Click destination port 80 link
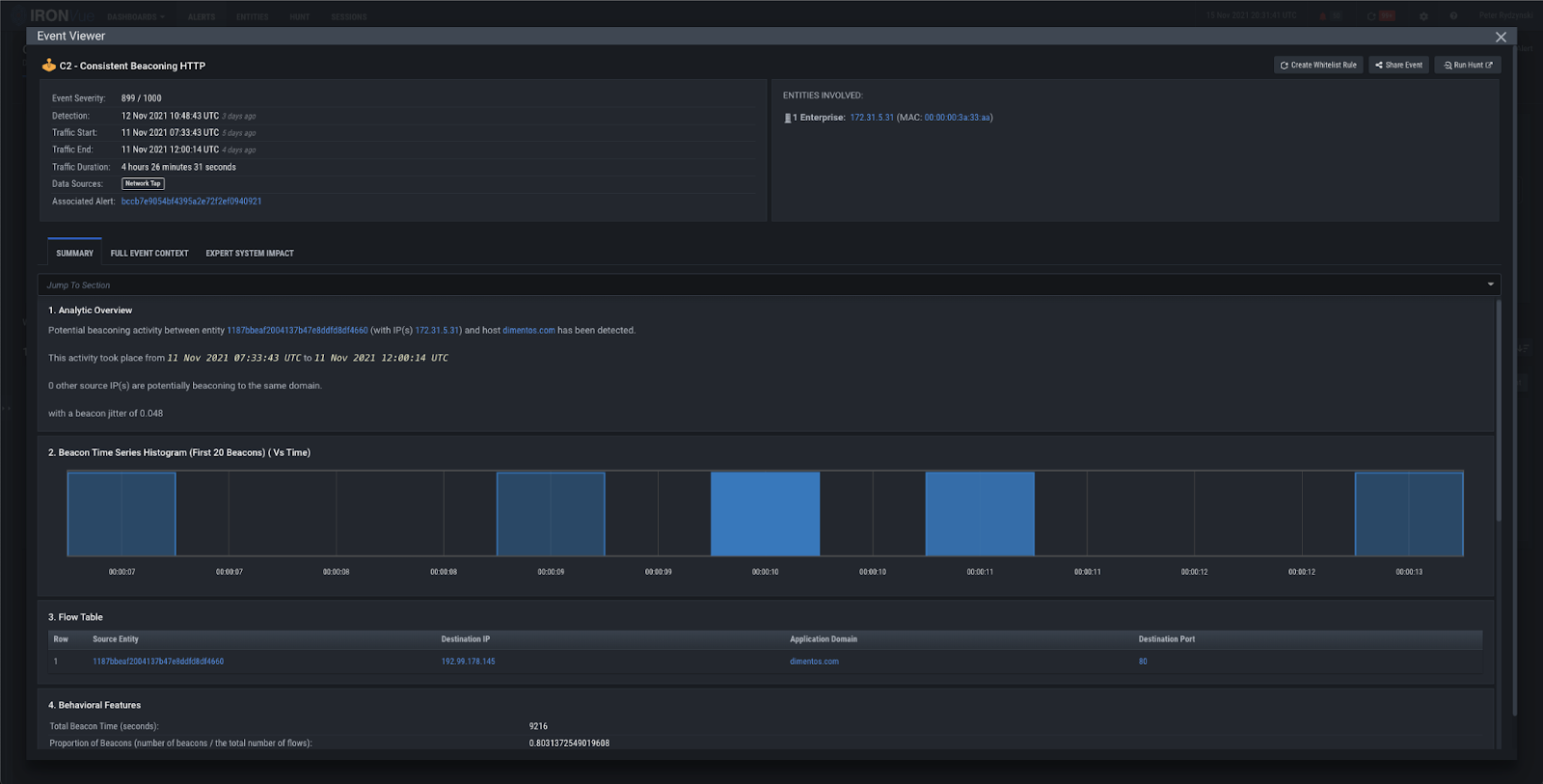 (x=1143, y=662)
